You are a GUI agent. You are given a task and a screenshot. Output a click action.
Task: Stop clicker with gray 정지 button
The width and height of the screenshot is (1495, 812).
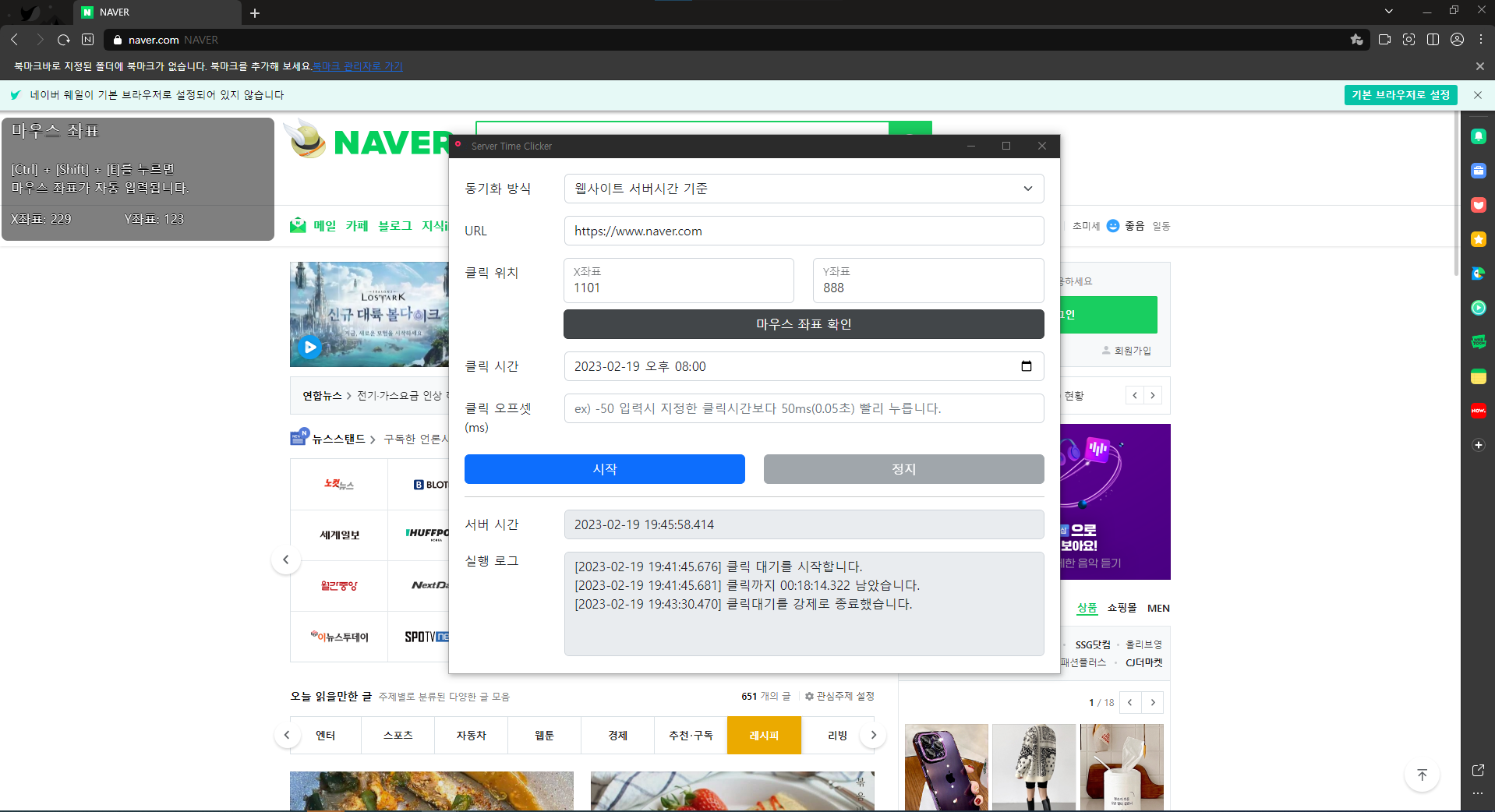coord(904,469)
